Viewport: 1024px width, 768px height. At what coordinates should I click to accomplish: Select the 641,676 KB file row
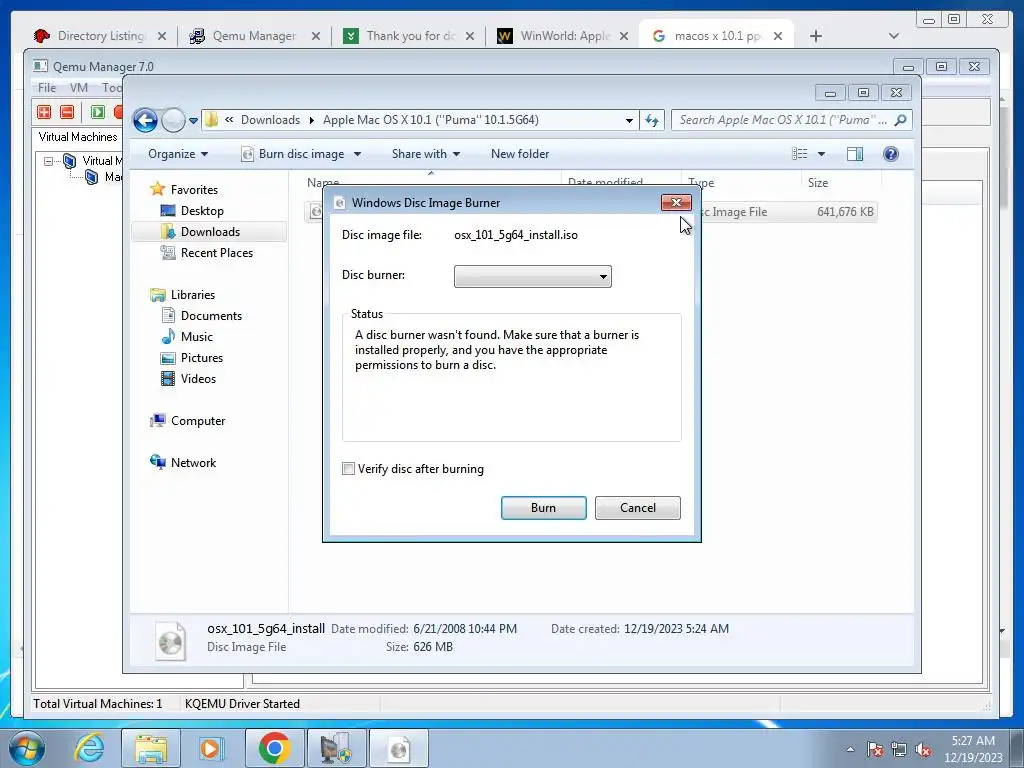[x=788, y=212]
